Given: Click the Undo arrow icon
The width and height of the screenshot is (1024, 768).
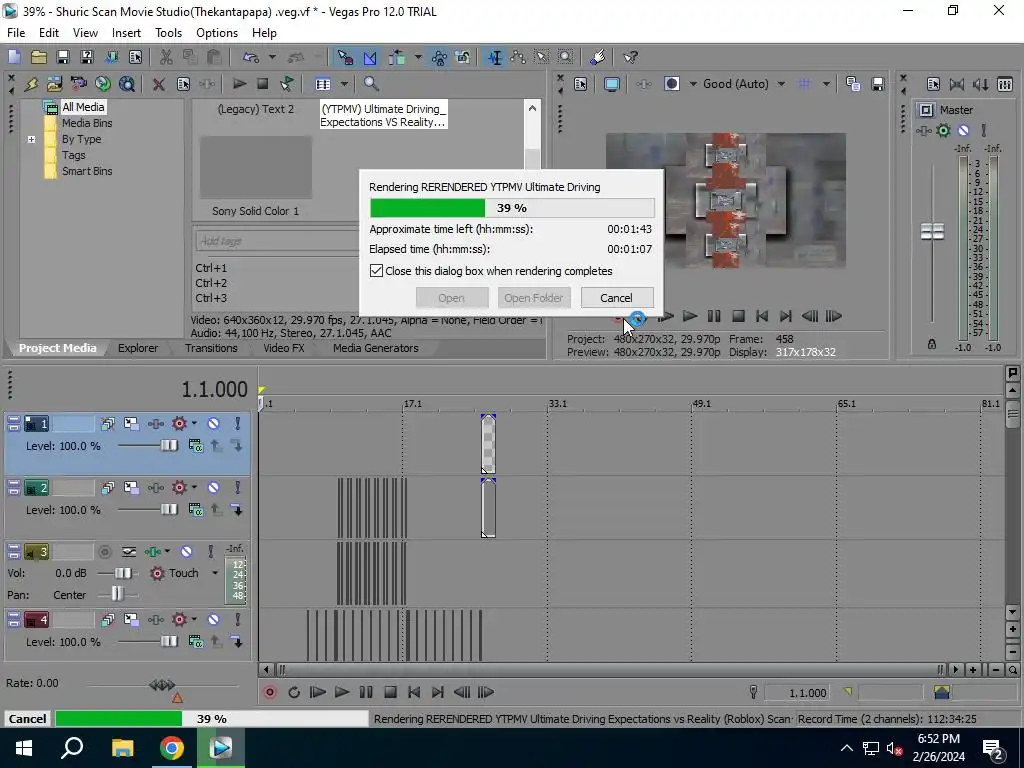Looking at the screenshot, I should tap(251, 57).
